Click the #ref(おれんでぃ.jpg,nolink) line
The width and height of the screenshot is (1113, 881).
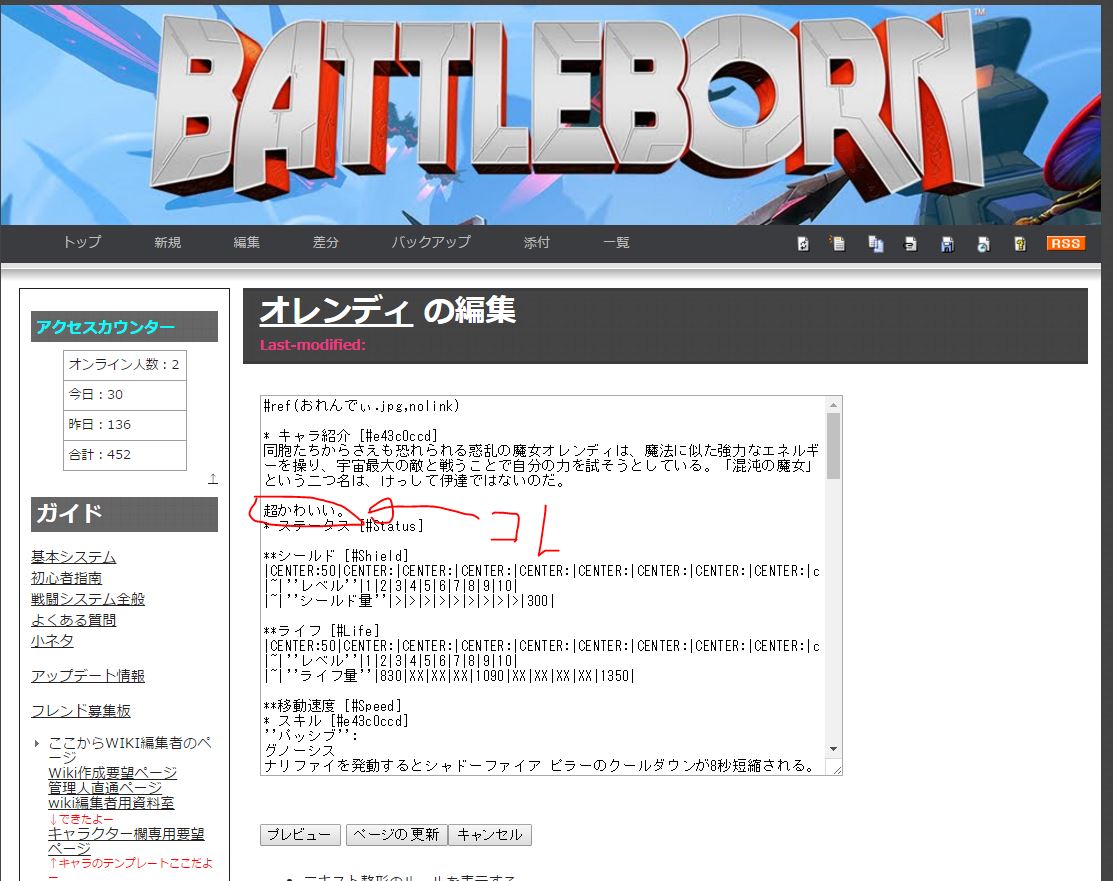(x=361, y=406)
